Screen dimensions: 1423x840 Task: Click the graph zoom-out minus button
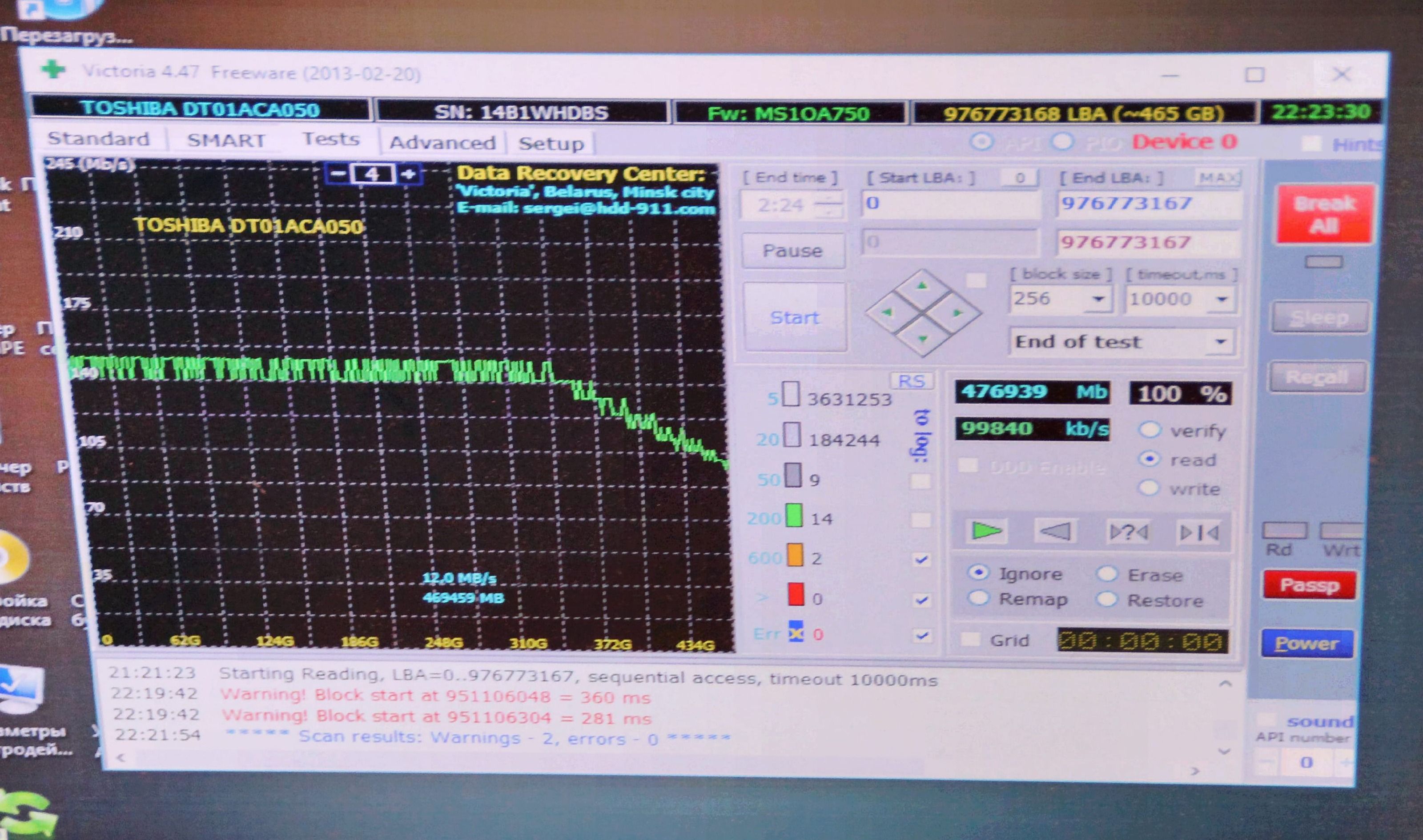click(x=338, y=173)
